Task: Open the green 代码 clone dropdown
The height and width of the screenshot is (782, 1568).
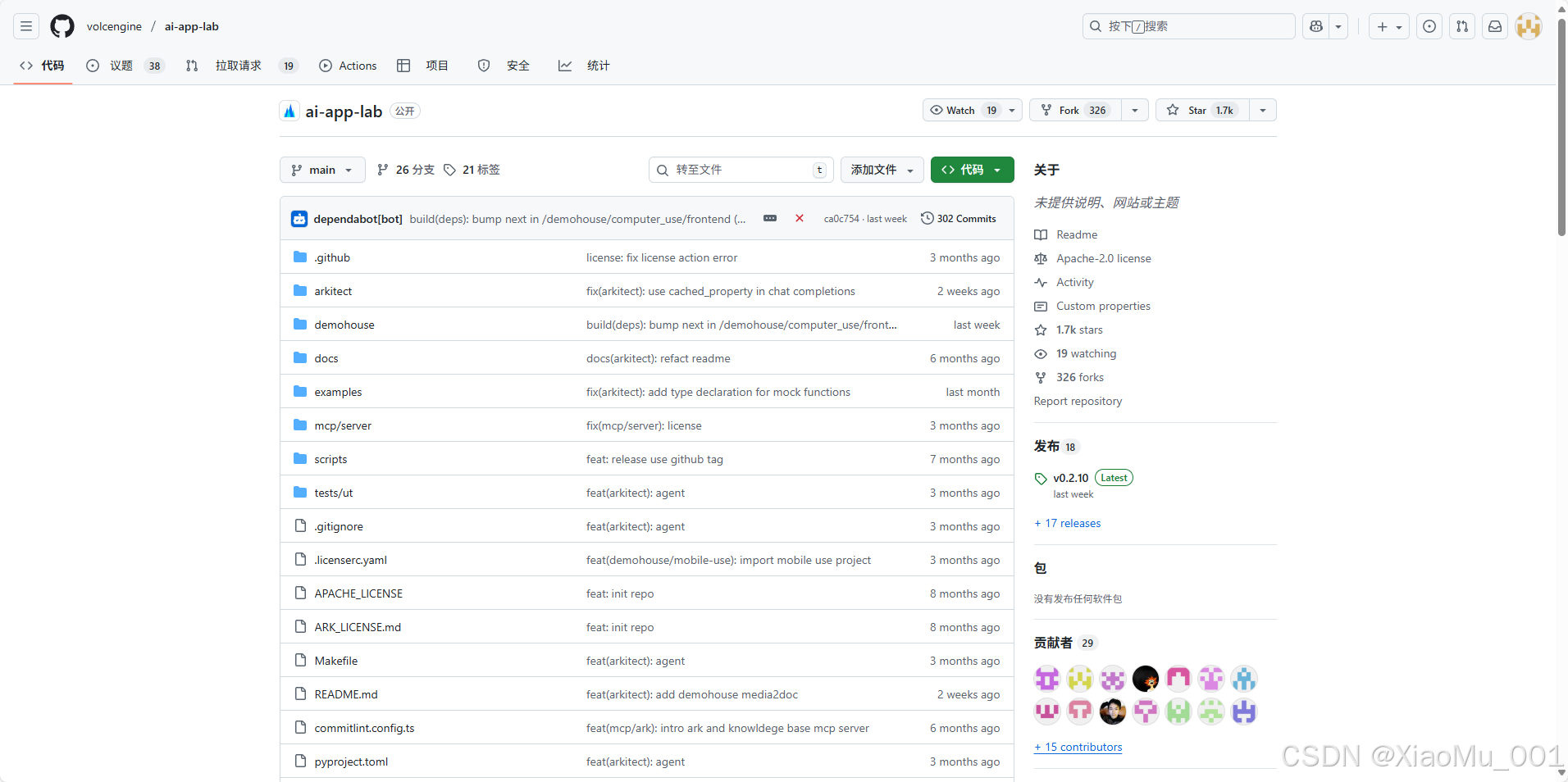Action: 972,170
